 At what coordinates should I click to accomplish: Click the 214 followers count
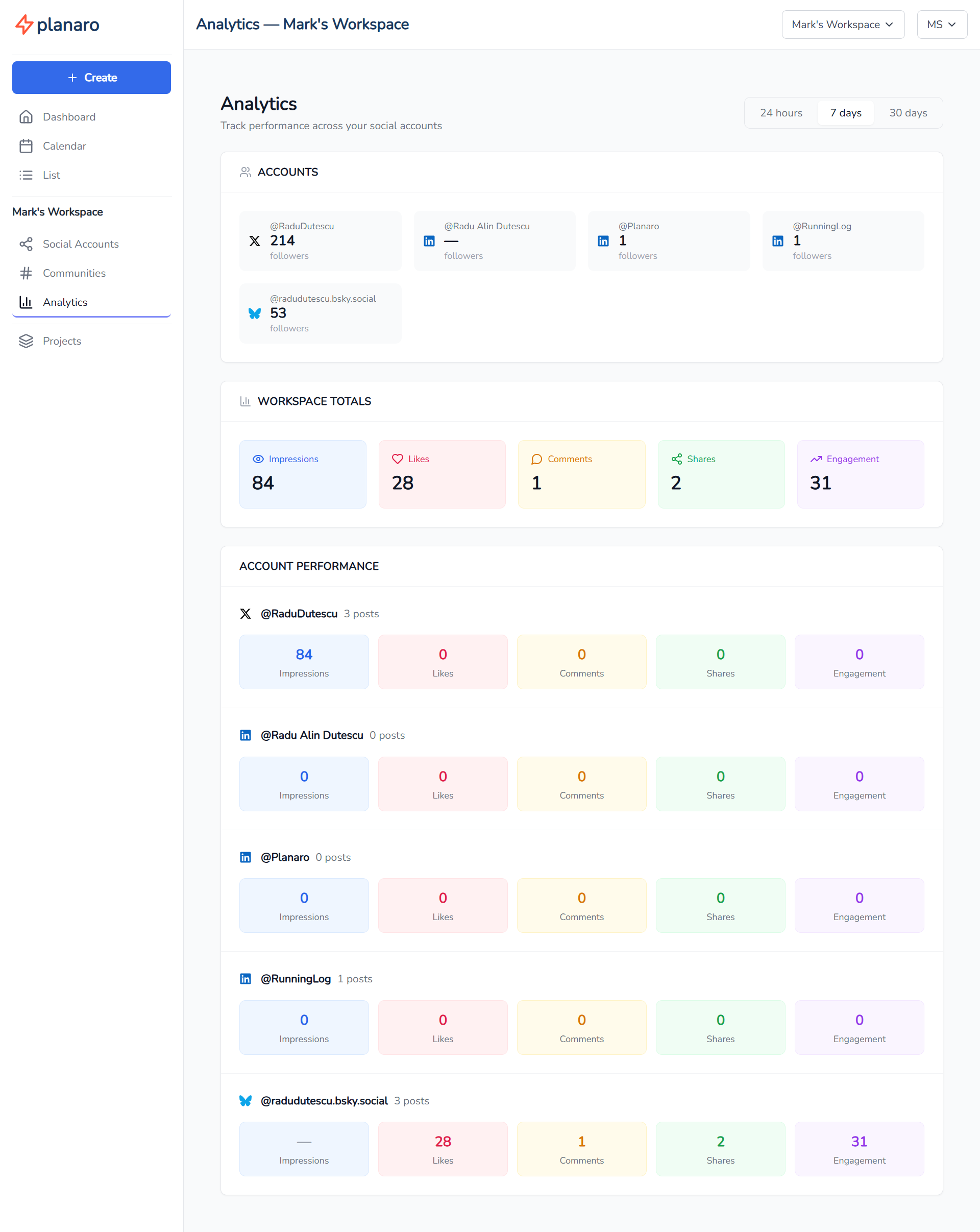[x=282, y=240]
